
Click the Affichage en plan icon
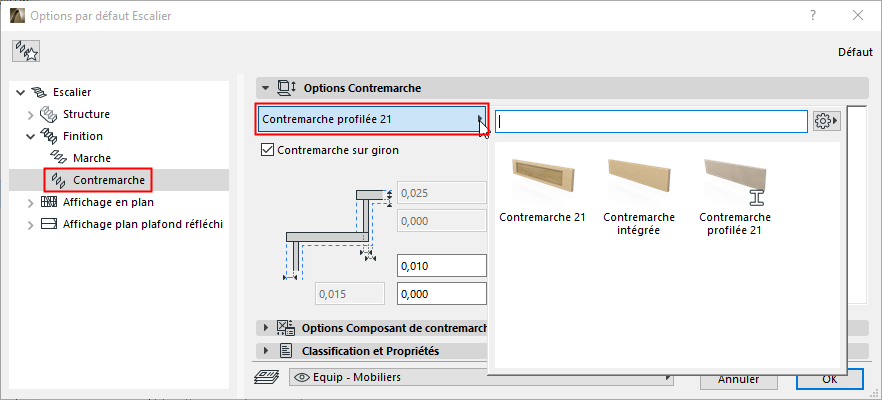pos(49,202)
